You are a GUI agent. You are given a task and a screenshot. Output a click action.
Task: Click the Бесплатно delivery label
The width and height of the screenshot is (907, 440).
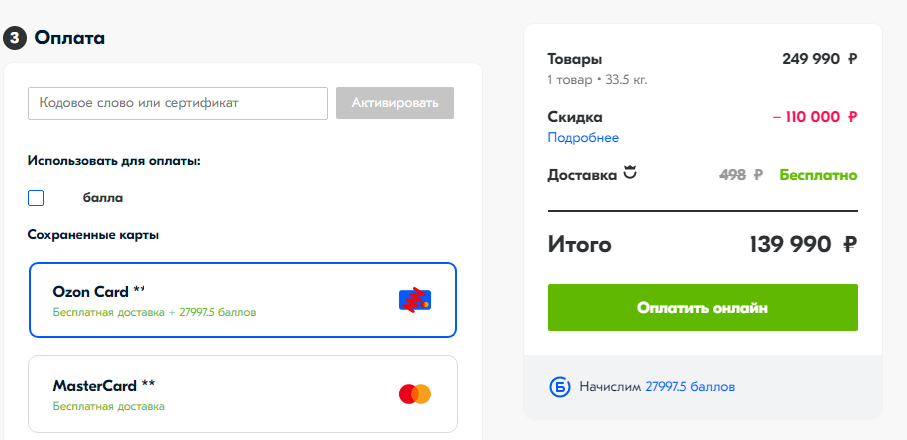[818, 175]
